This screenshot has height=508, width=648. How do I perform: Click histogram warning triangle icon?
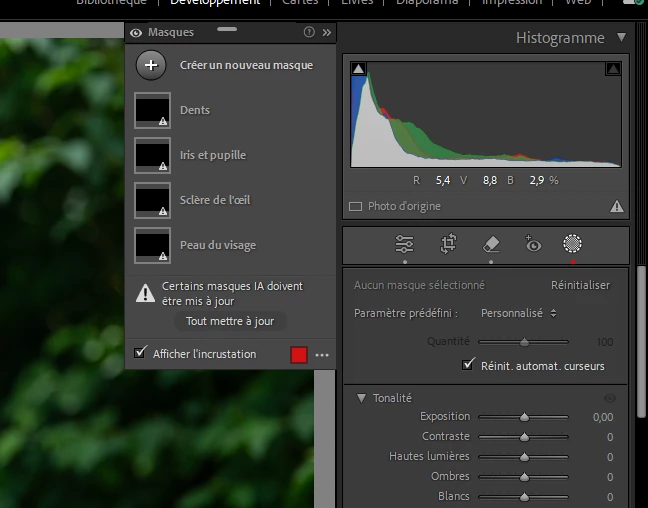617,206
